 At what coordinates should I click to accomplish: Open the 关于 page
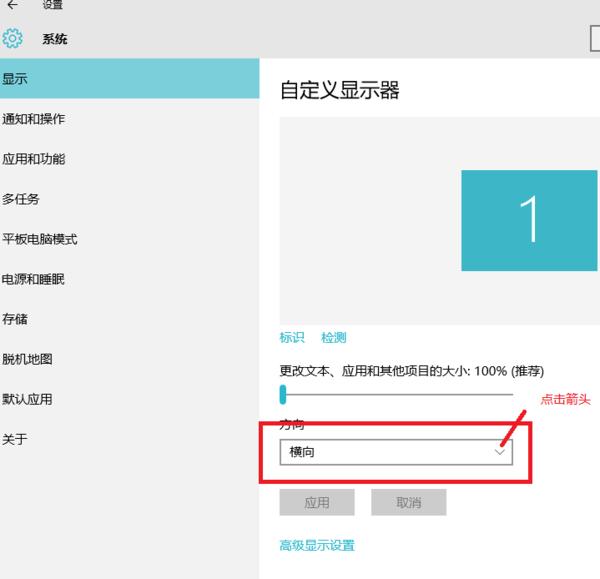point(15,439)
